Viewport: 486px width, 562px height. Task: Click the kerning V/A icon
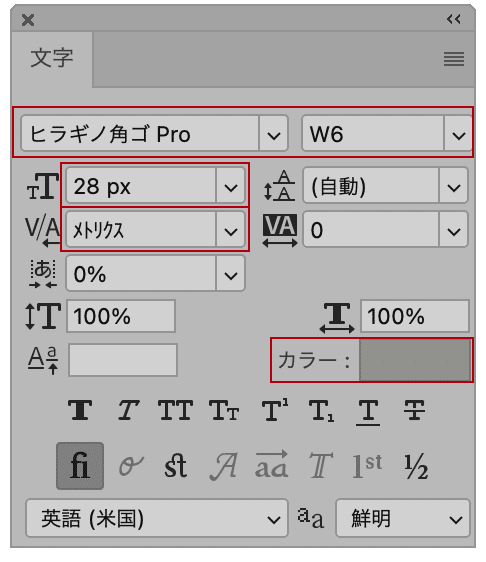pyautogui.click(x=42, y=231)
